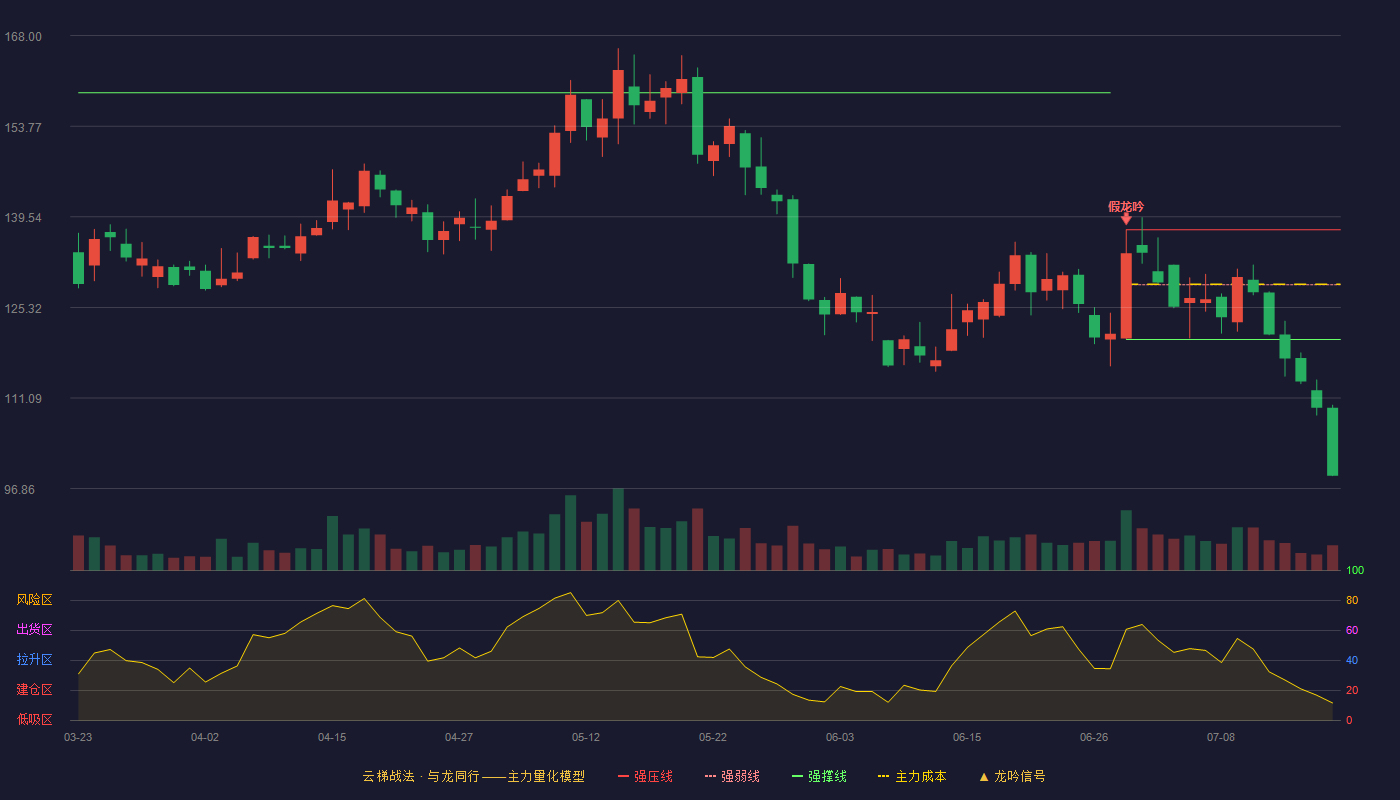Click the yellow dashed 主力成本 legend icon
The width and height of the screenshot is (1400, 800).
point(883,776)
